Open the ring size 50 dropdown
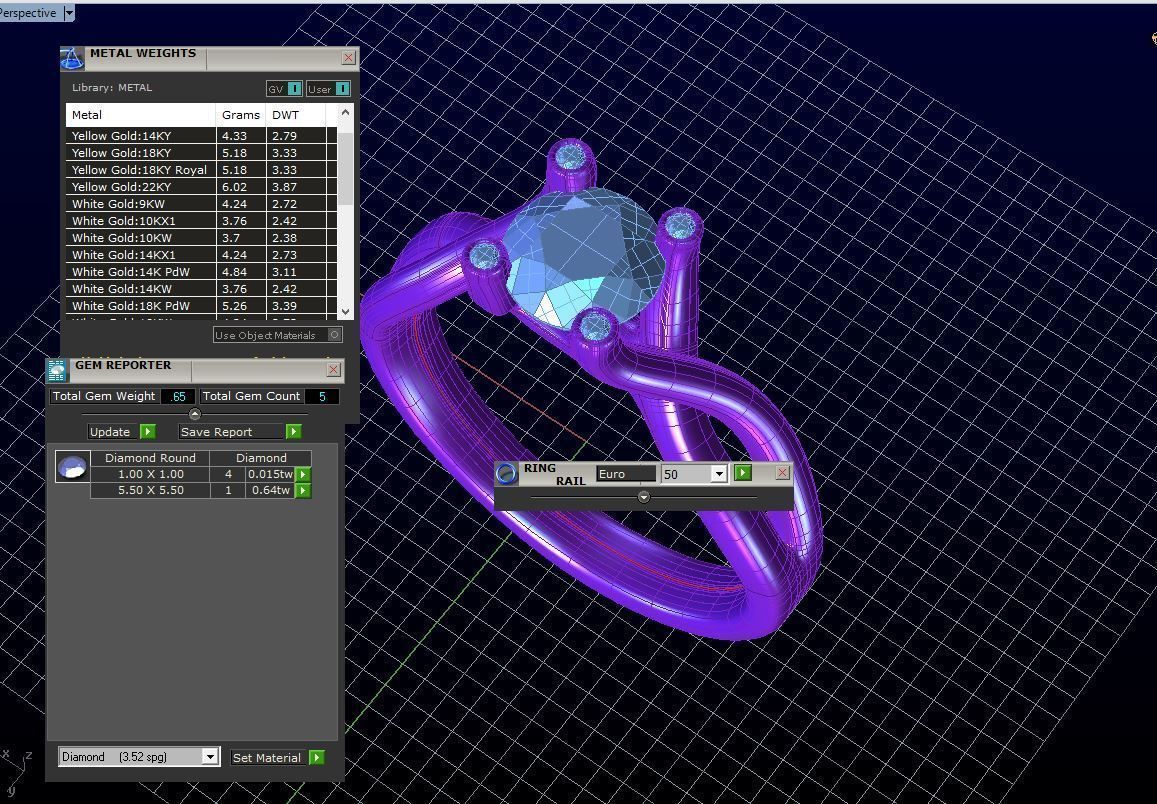Screen dimensions: 1157x804 click(x=718, y=474)
